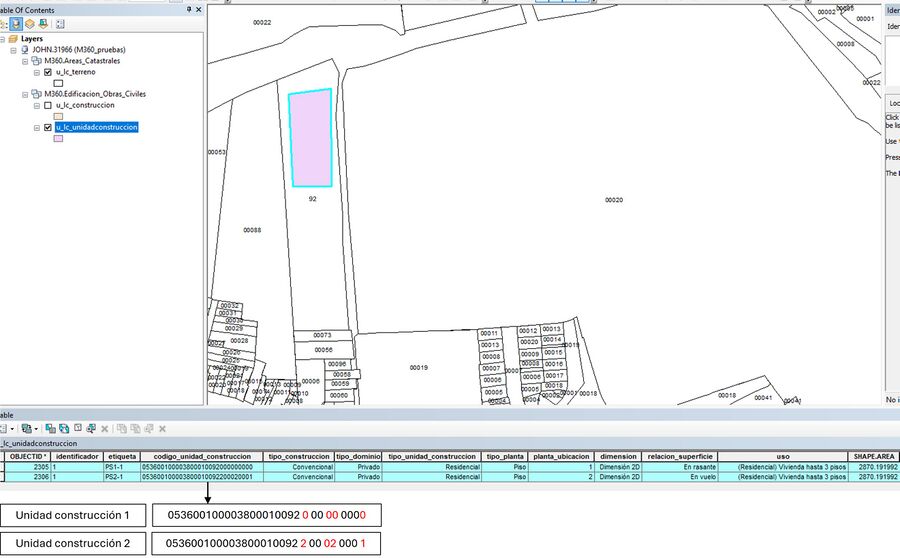
Task: Collapse the M360.Areas_Catastrales group
Action: 24,61
